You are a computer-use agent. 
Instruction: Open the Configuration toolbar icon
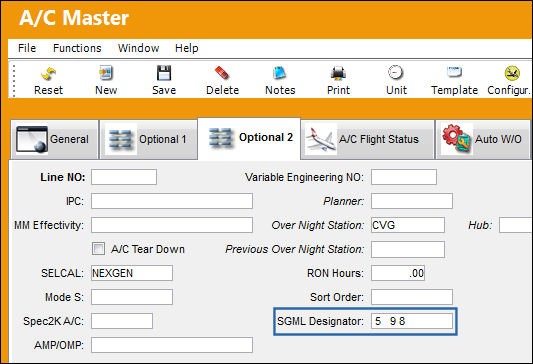tap(512, 73)
